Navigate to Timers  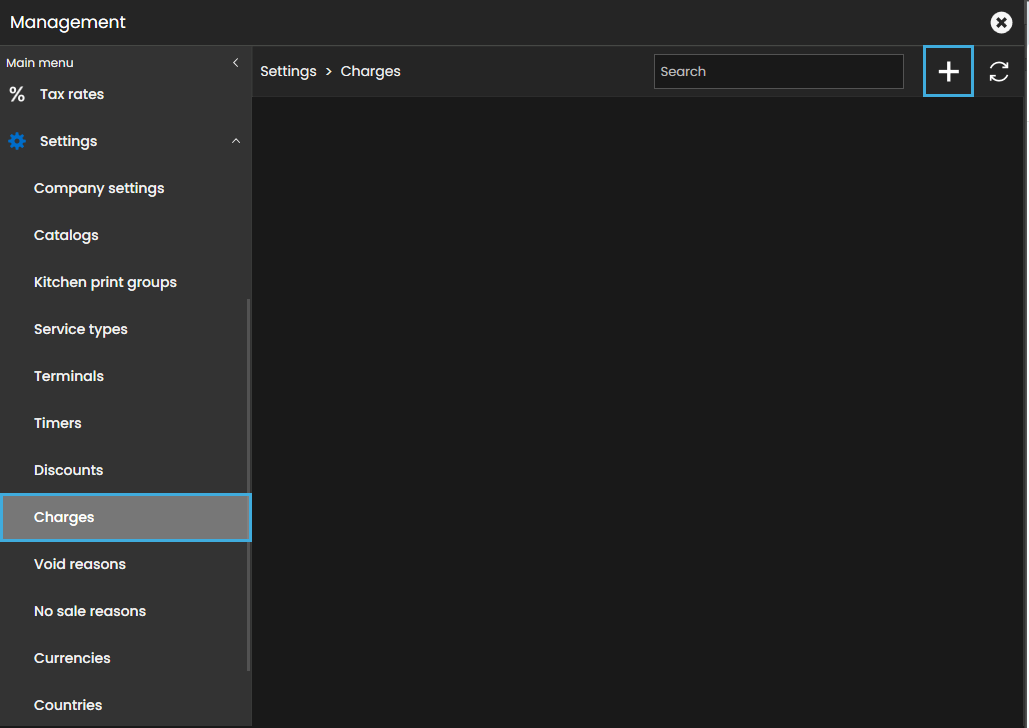[x=58, y=423]
